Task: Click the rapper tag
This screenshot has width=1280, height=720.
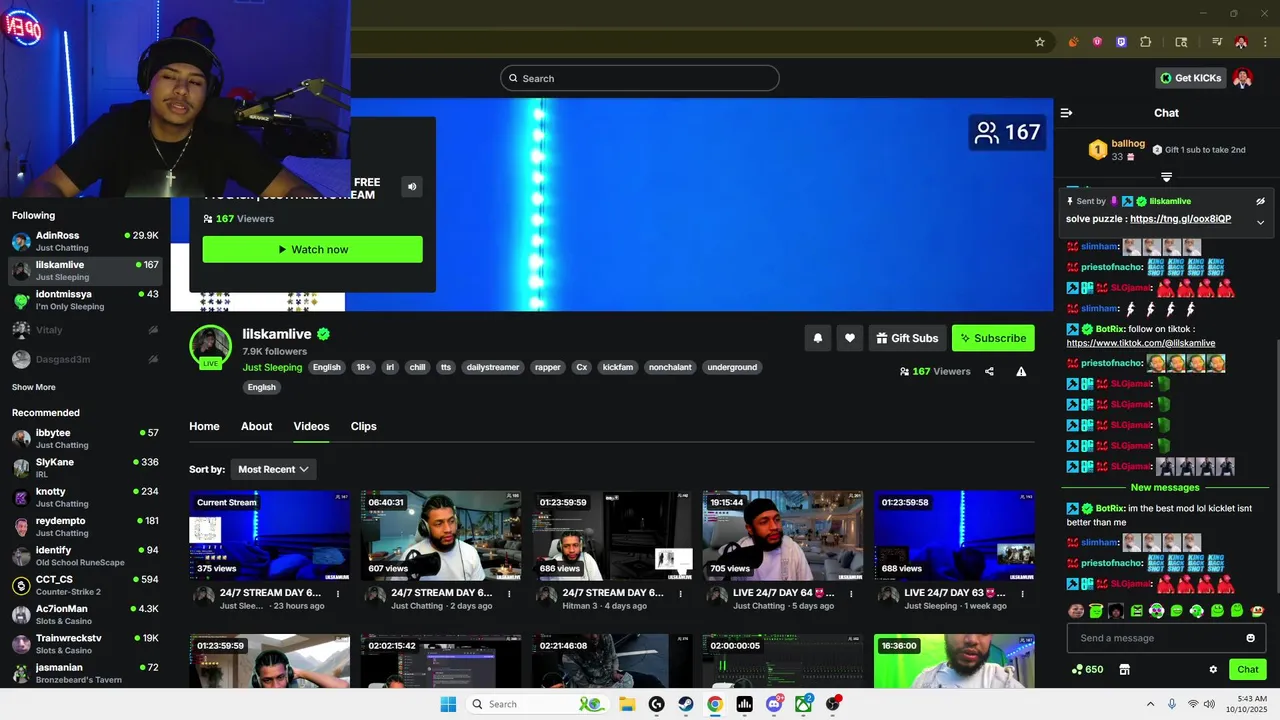Action: (x=547, y=367)
